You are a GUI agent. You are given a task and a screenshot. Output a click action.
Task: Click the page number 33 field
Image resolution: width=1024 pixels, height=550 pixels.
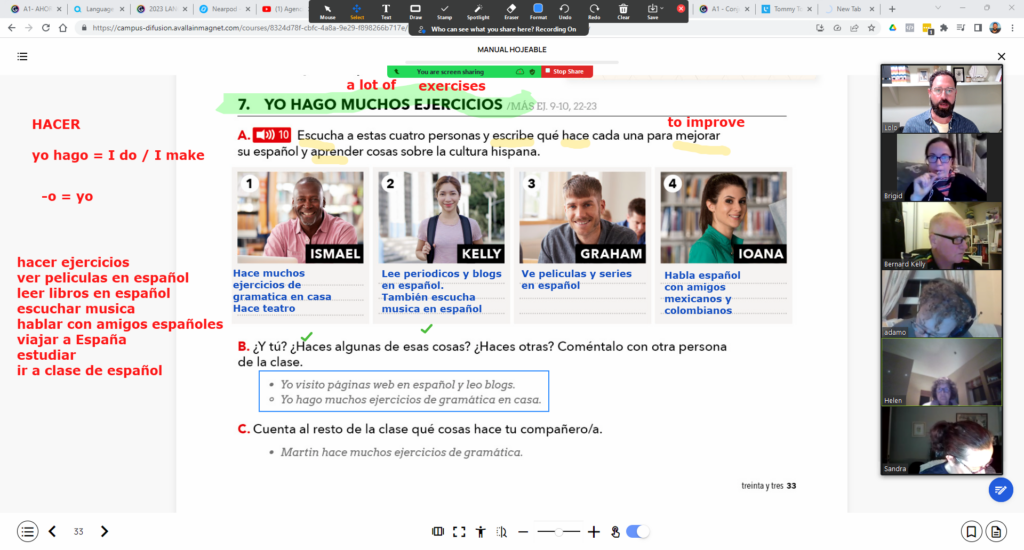tap(78, 532)
